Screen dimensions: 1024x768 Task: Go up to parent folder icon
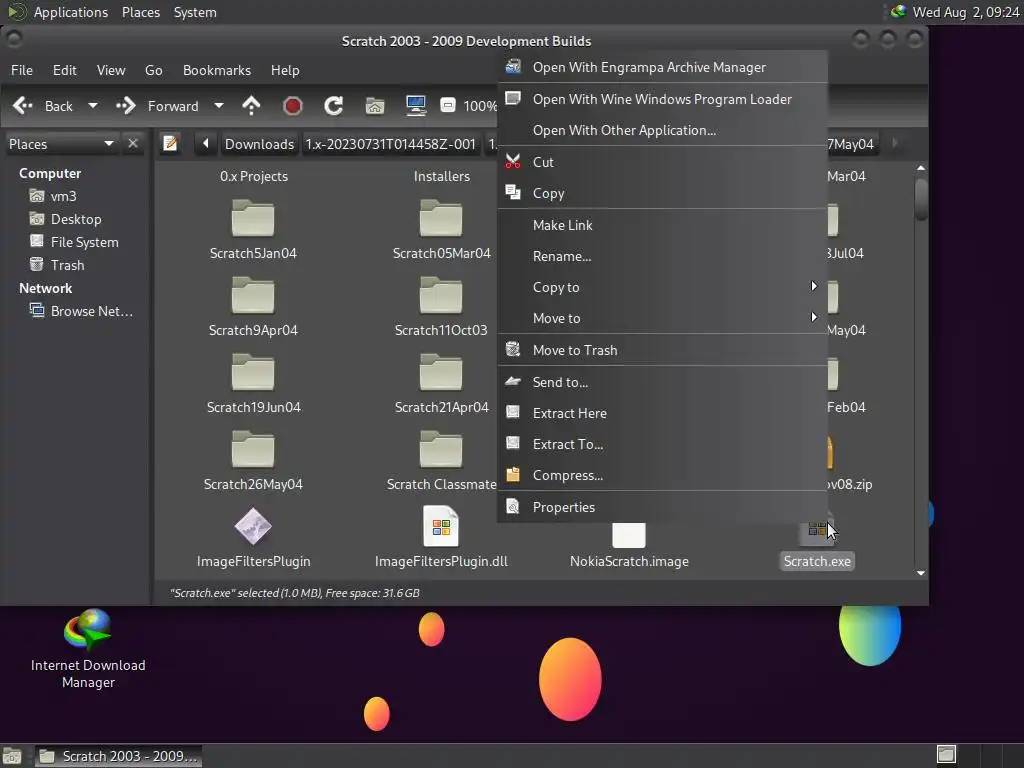(251, 106)
